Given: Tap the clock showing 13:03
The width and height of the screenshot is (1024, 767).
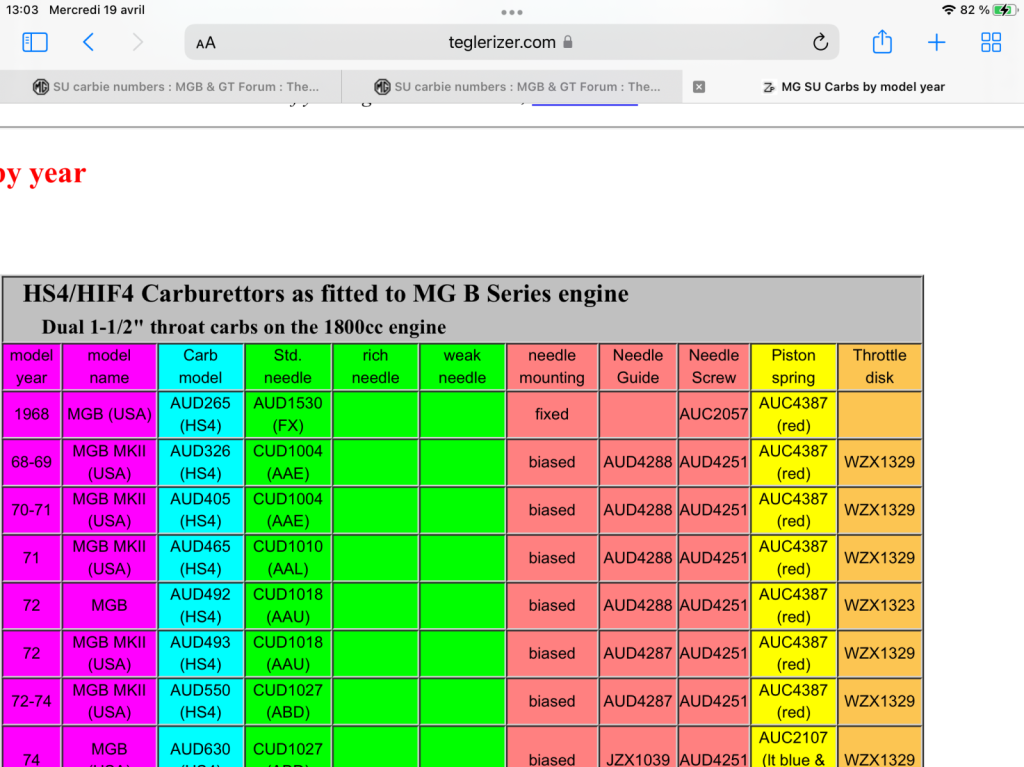Looking at the screenshot, I should point(22,10).
